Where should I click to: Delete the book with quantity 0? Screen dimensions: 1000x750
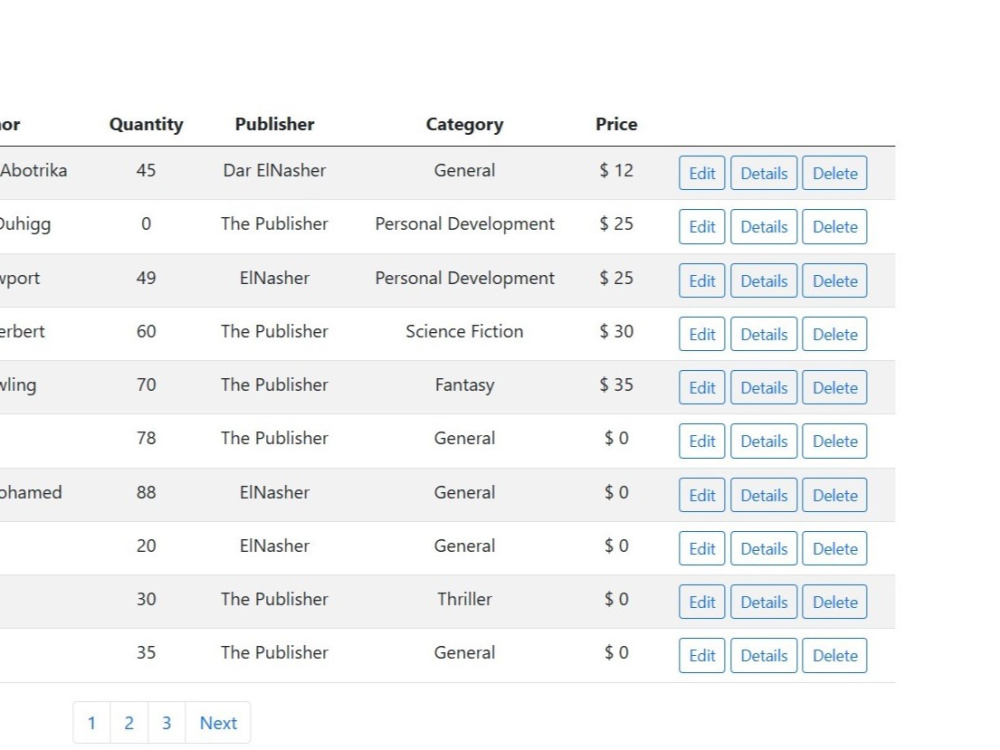(834, 226)
